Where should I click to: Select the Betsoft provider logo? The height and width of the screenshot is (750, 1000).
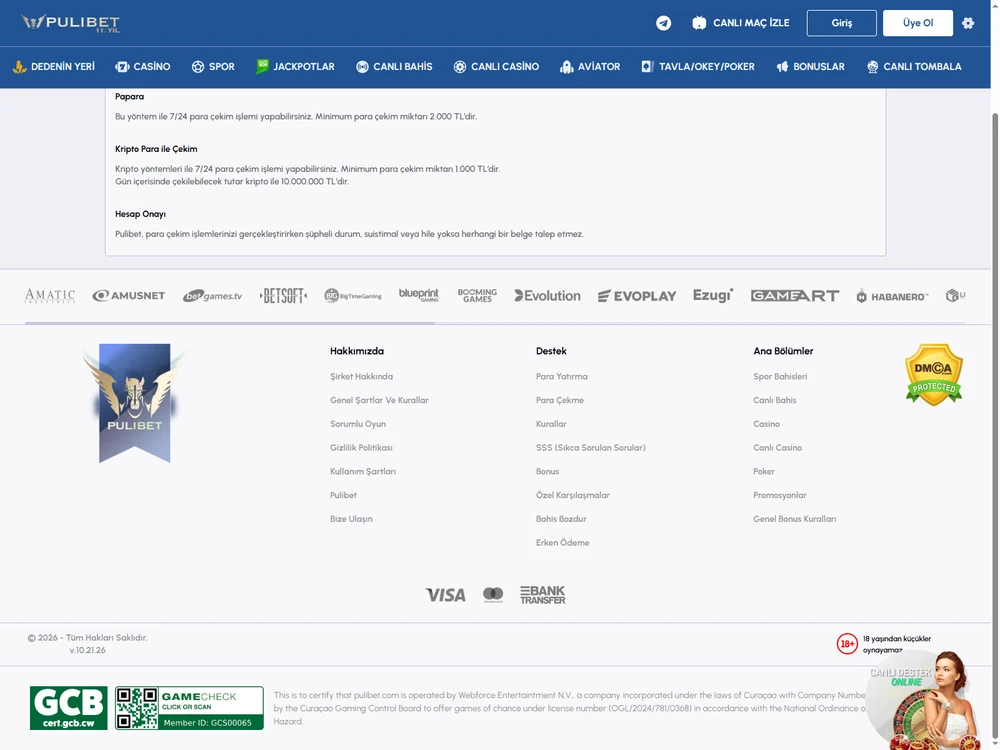(283, 296)
